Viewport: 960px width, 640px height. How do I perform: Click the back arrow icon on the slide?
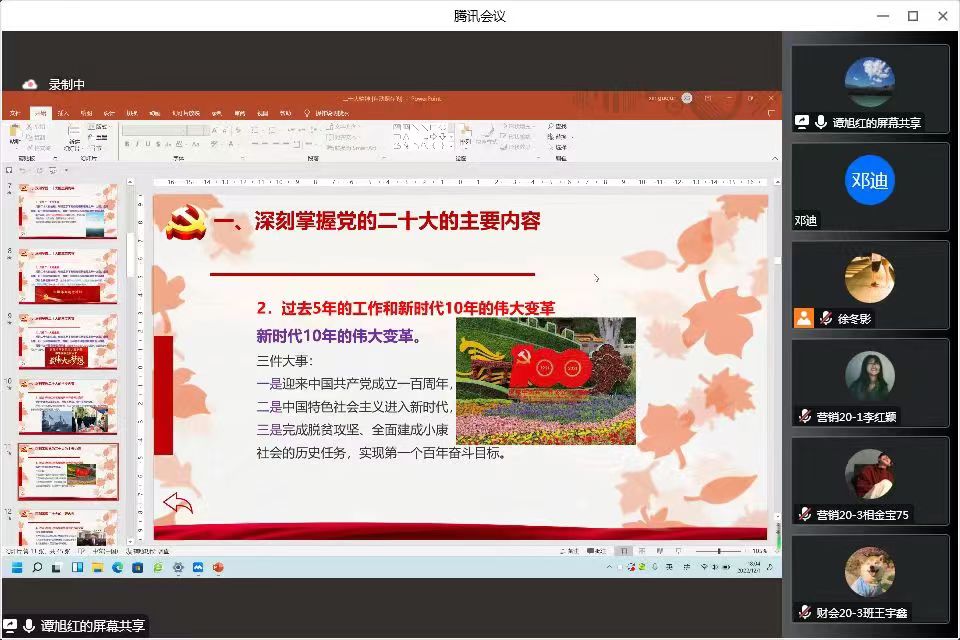point(178,503)
